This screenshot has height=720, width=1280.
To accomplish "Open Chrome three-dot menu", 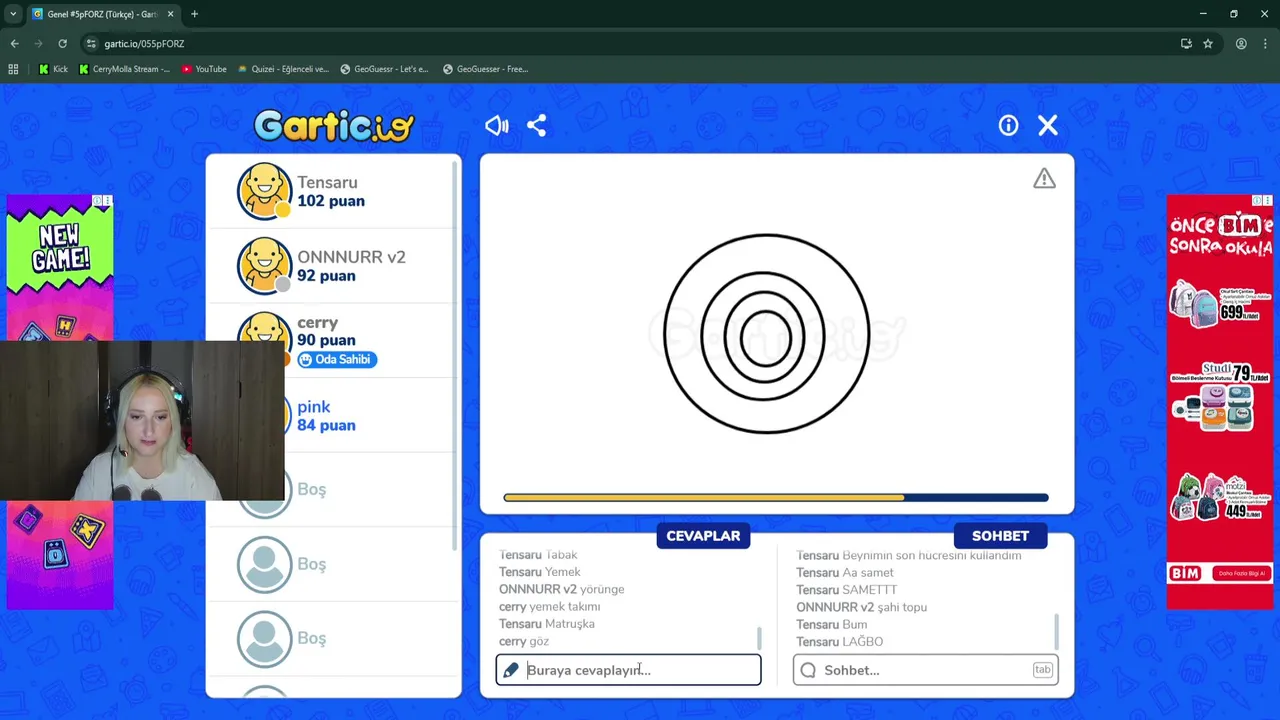I will [x=1266, y=44].
